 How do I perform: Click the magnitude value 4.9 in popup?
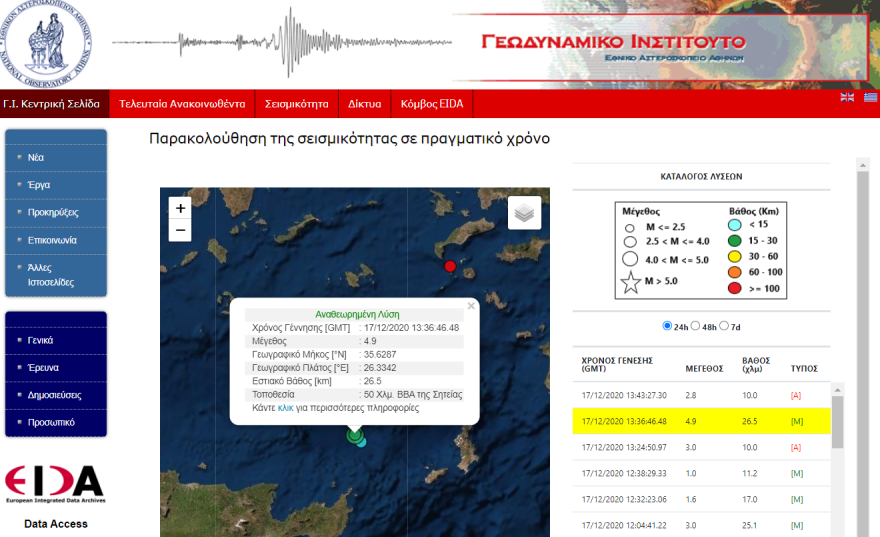click(370, 341)
